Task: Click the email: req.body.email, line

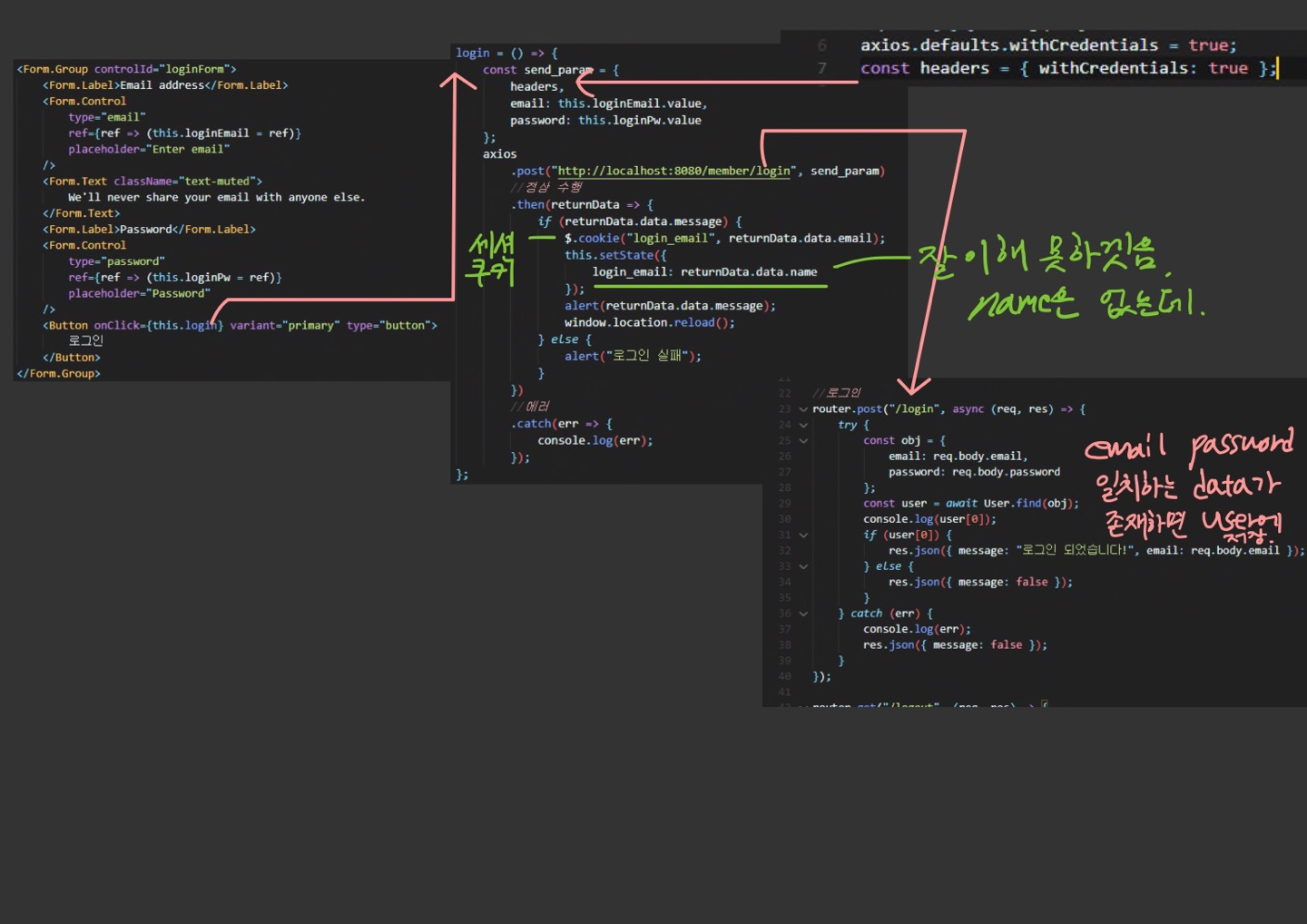Action: coord(958,457)
